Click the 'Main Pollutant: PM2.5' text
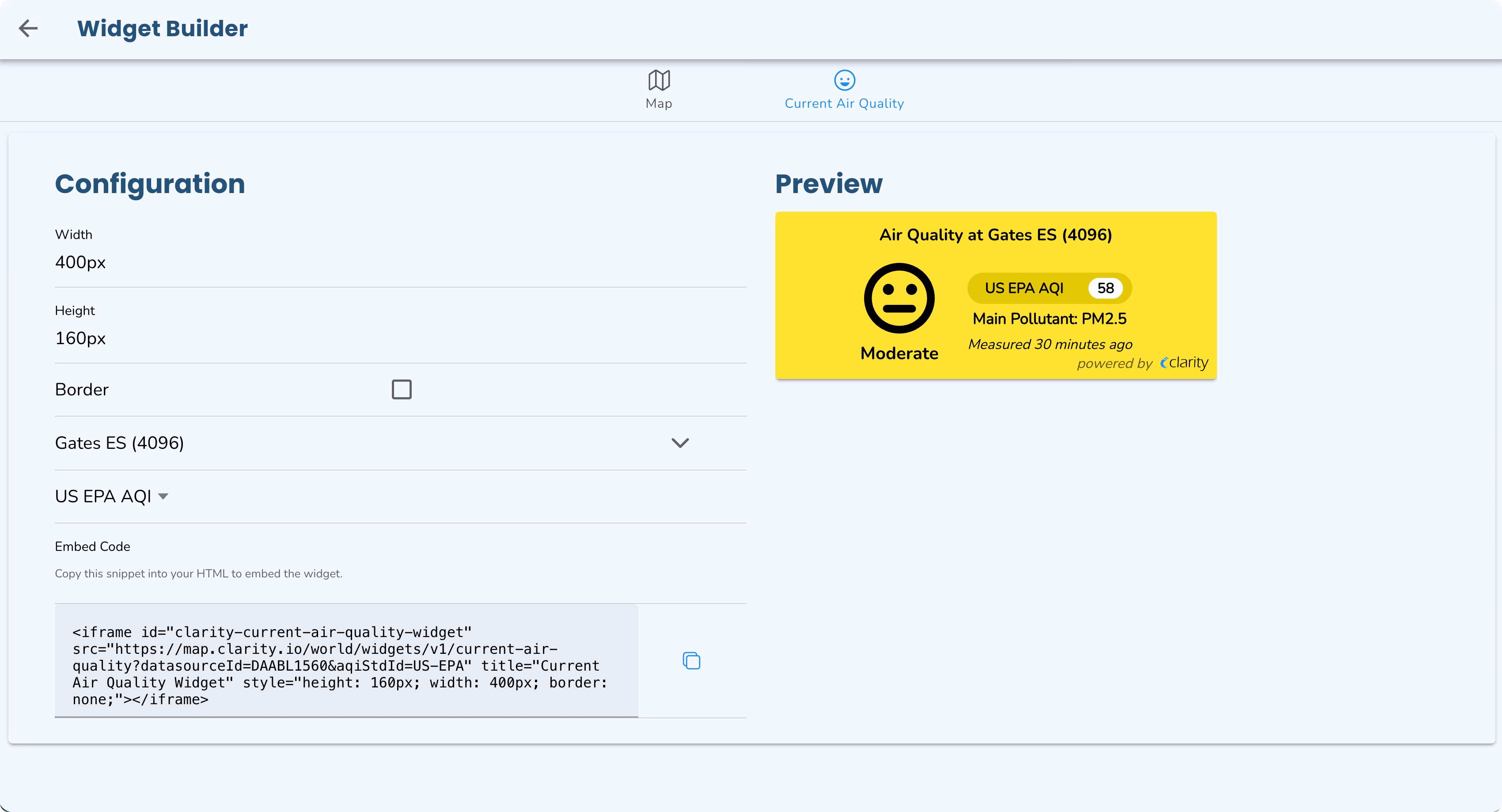Screen dimensions: 1502x812 pyautogui.click(x=1049, y=319)
